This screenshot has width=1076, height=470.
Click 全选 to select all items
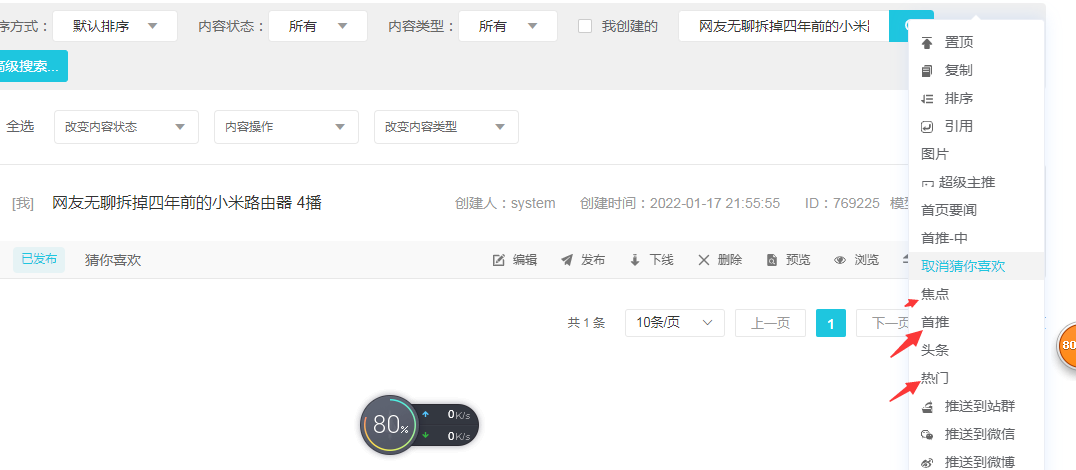click(20, 127)
